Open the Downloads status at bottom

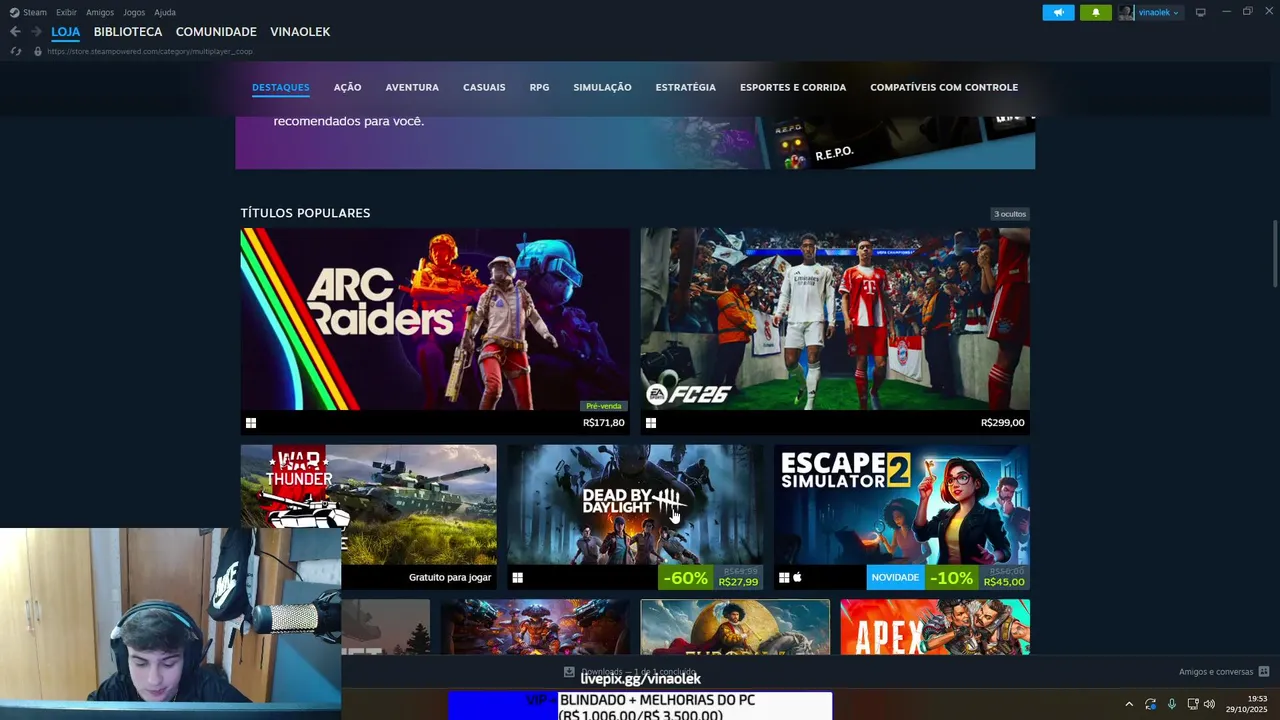tap(630, 672)
